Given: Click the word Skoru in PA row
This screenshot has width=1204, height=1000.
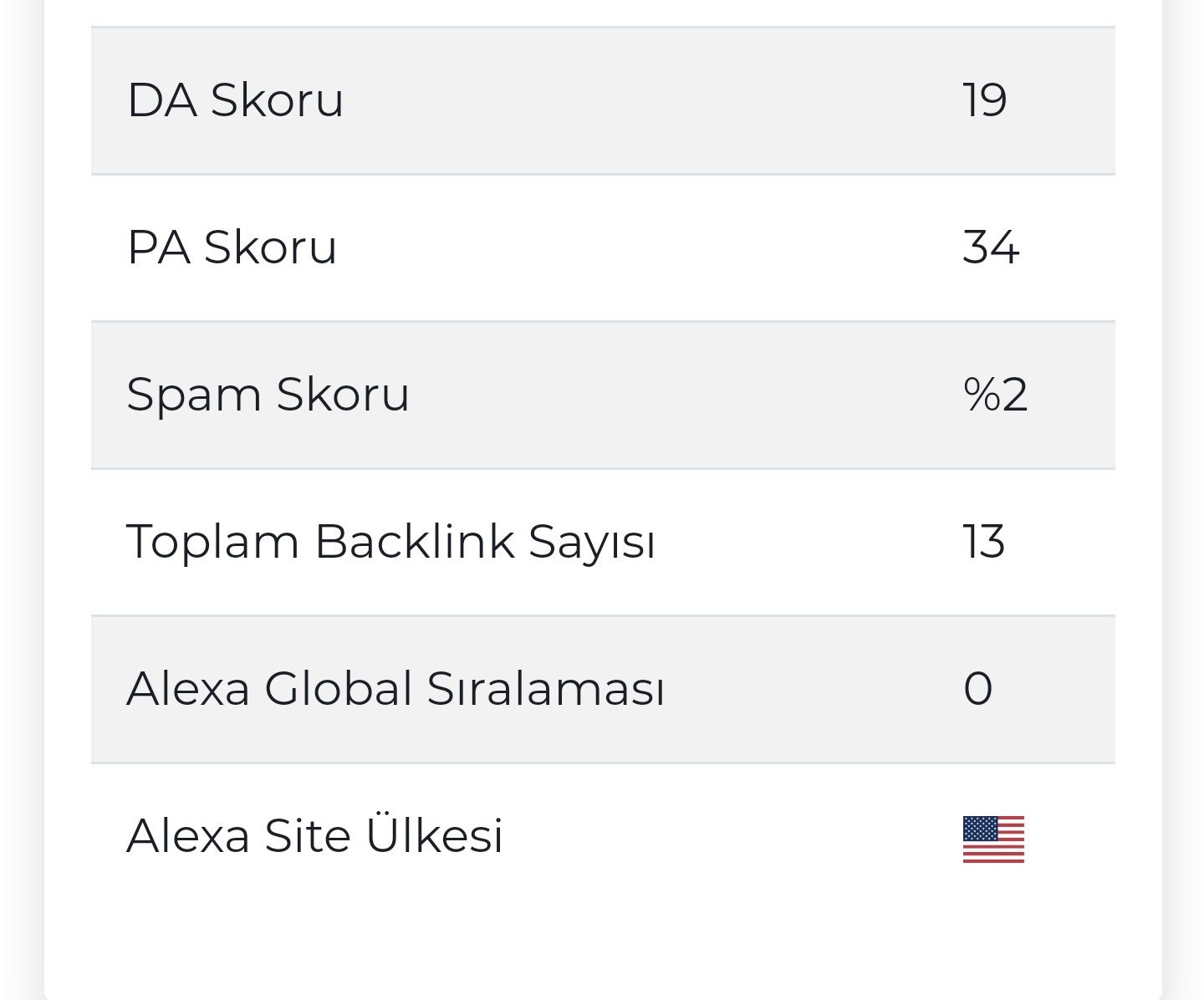Looking at the screenshot, I should tap(270, 247).
